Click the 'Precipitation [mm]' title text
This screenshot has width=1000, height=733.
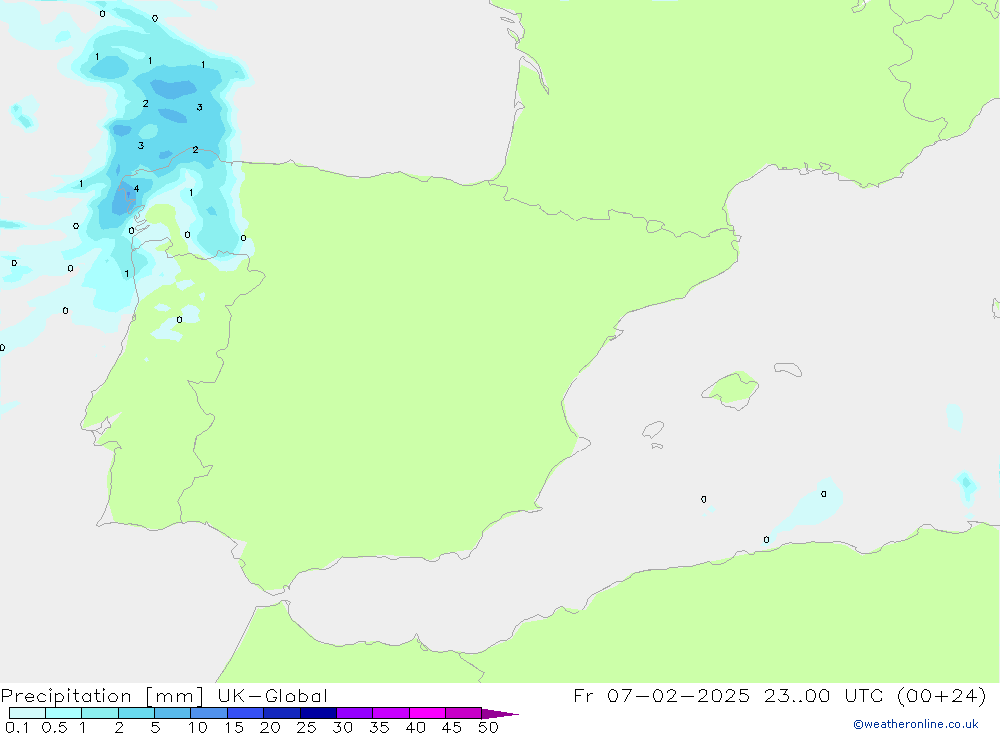pyautogui.click(x=103, y=696)
